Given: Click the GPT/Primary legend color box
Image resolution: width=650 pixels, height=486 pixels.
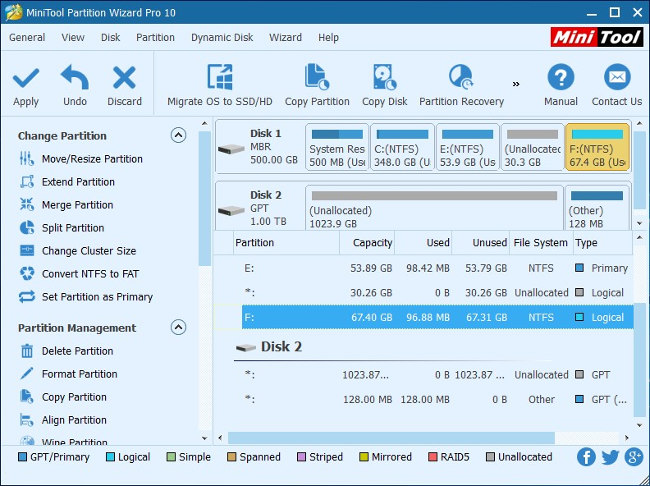Looking at the screenshot, I should tap(23, 457).
